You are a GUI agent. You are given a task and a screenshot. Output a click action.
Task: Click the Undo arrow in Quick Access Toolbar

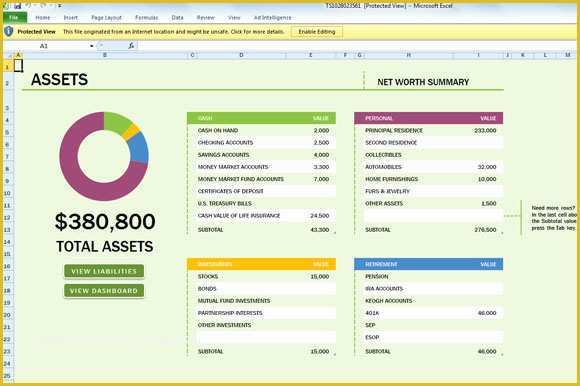(28, 6)
